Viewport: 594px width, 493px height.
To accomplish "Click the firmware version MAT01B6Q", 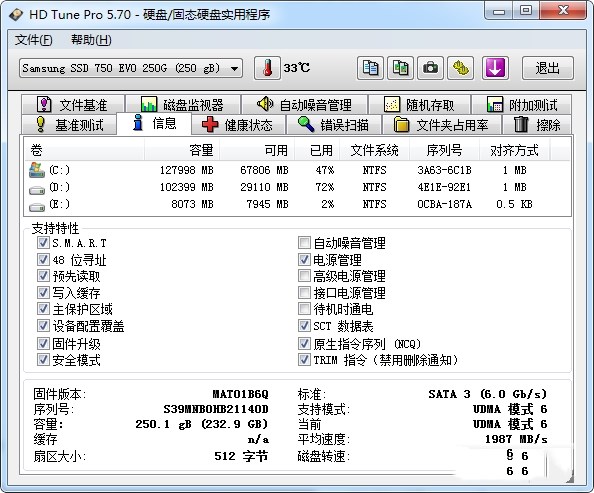I will click(240, 394).
